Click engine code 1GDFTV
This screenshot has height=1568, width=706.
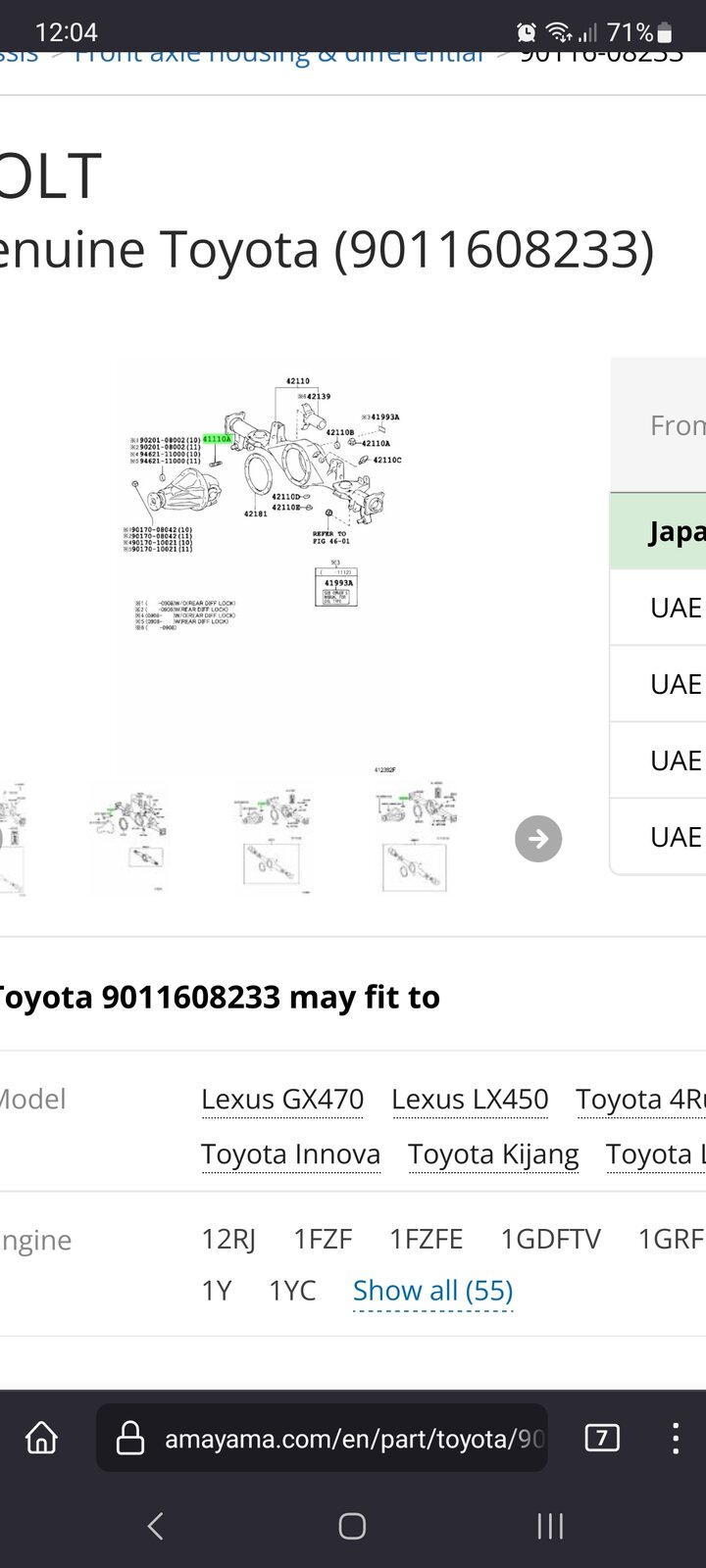click(x=550, y=1240)
